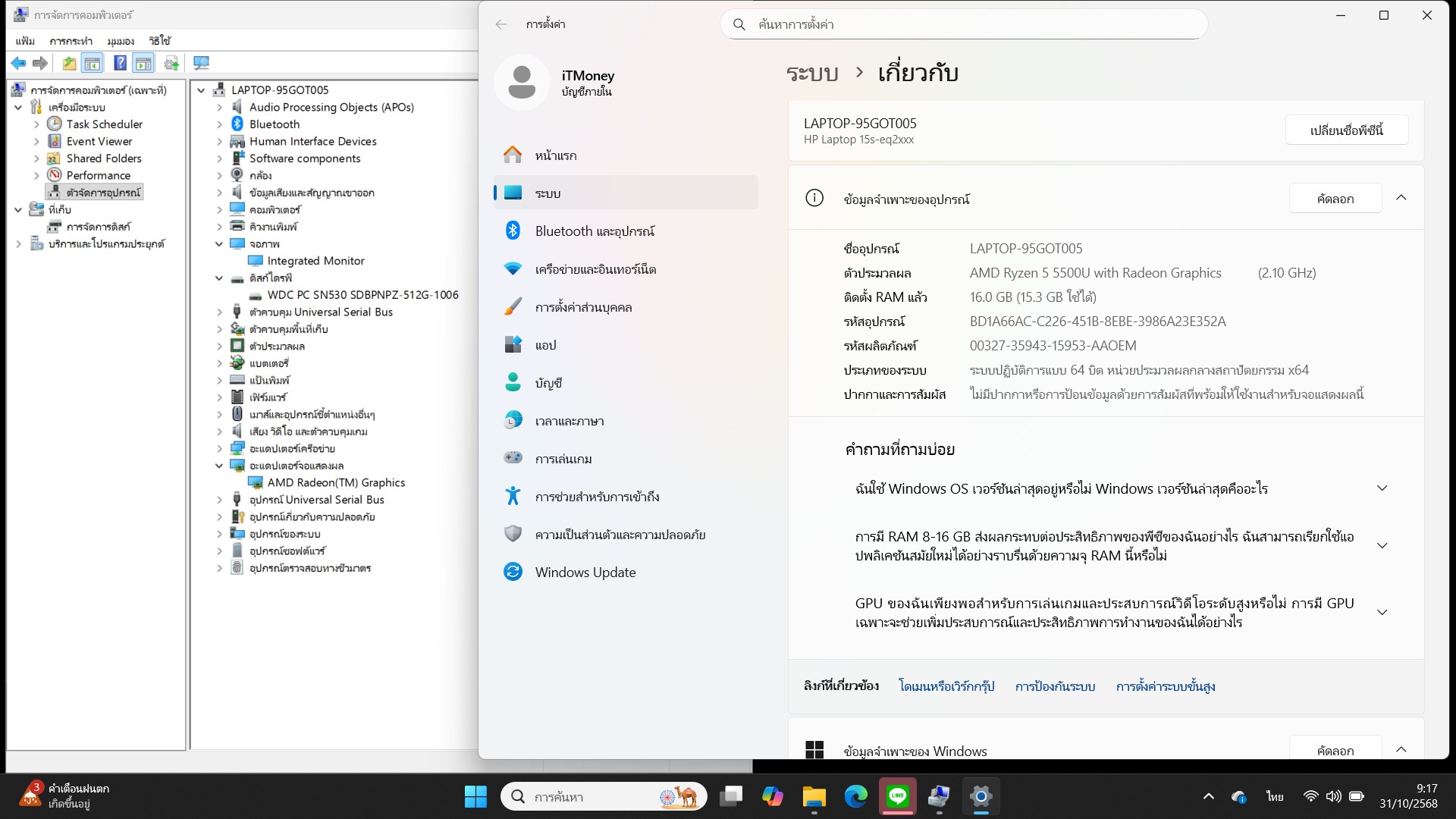
Task: Click the Settings search field
Action: tap(963, 24)
